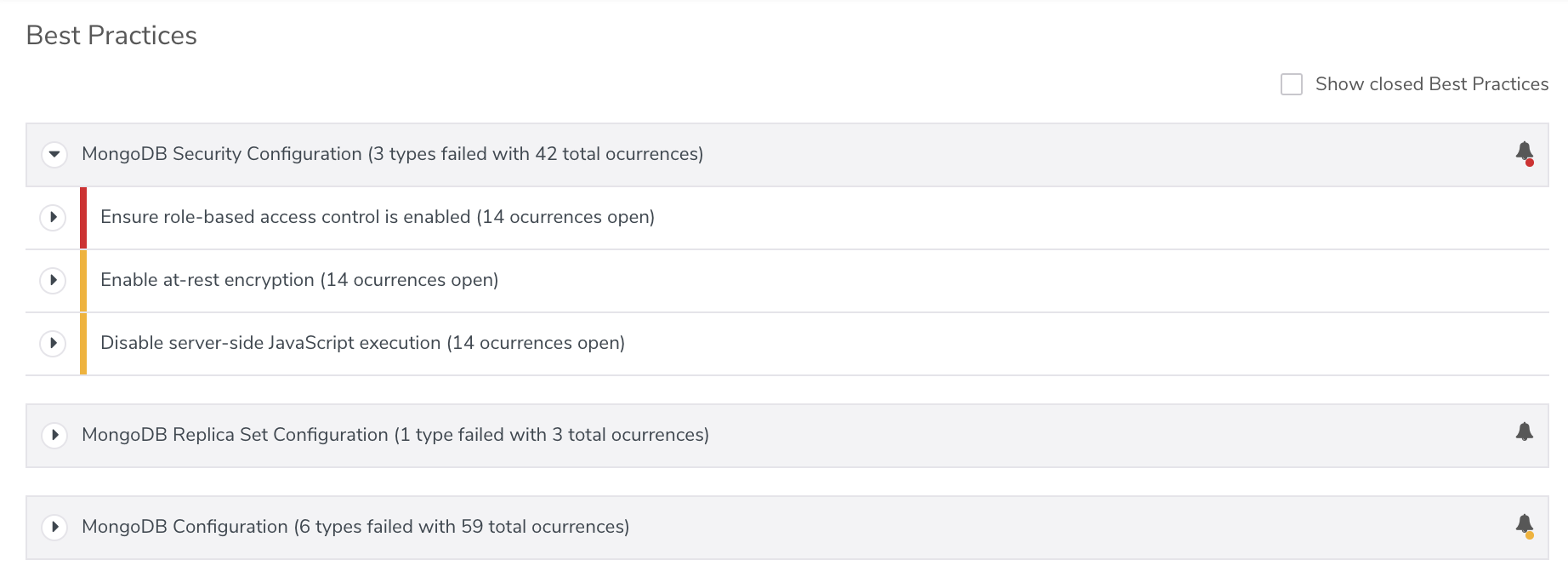The width and height of the screenshot is (1568, 577).
Task: Open Enable at-rest encryption entry
Action: point(299,280)
